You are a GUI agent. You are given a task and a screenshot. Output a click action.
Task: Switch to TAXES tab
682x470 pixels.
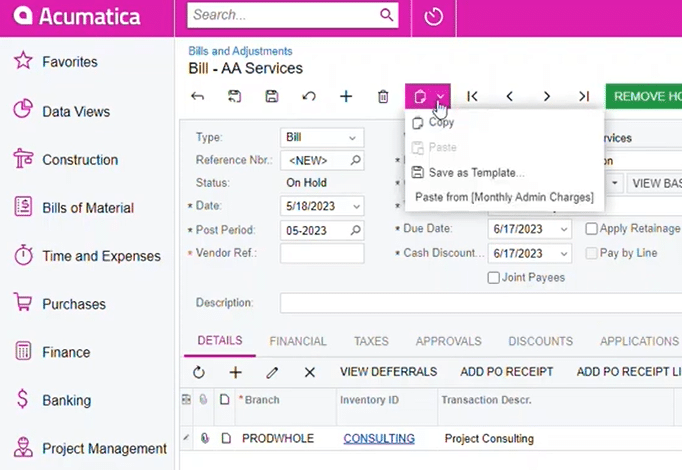(371, 341)
